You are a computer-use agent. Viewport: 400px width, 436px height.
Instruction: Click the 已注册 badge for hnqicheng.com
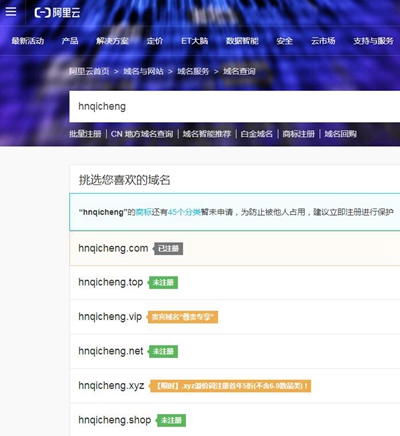pyautogui.click(x=168, y=249)
